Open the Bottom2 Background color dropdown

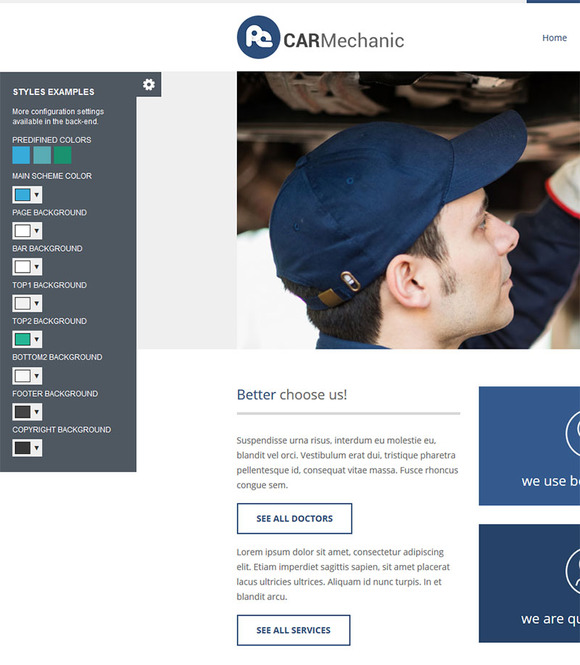(27, 376)
